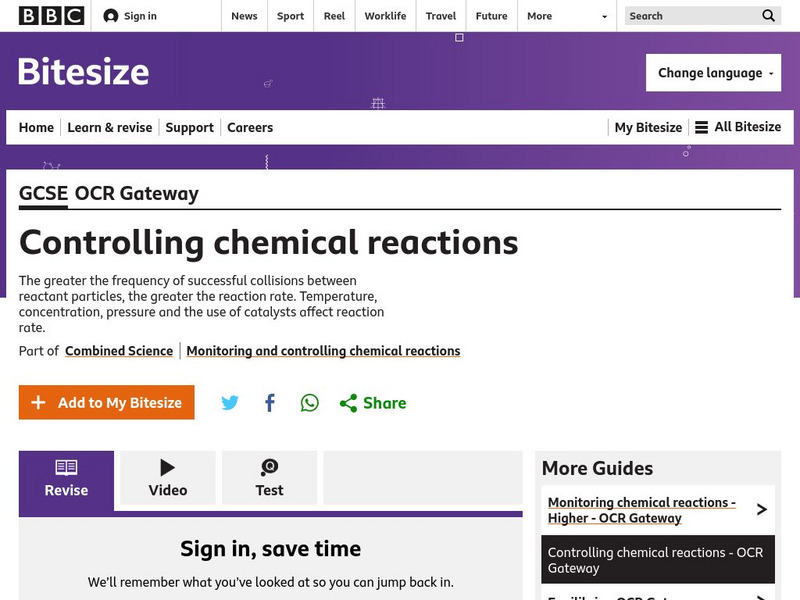Screen dimensions: 800x600
Task: Follow Monitoring and controlling chemical reactions link
Action: [323, 351]
